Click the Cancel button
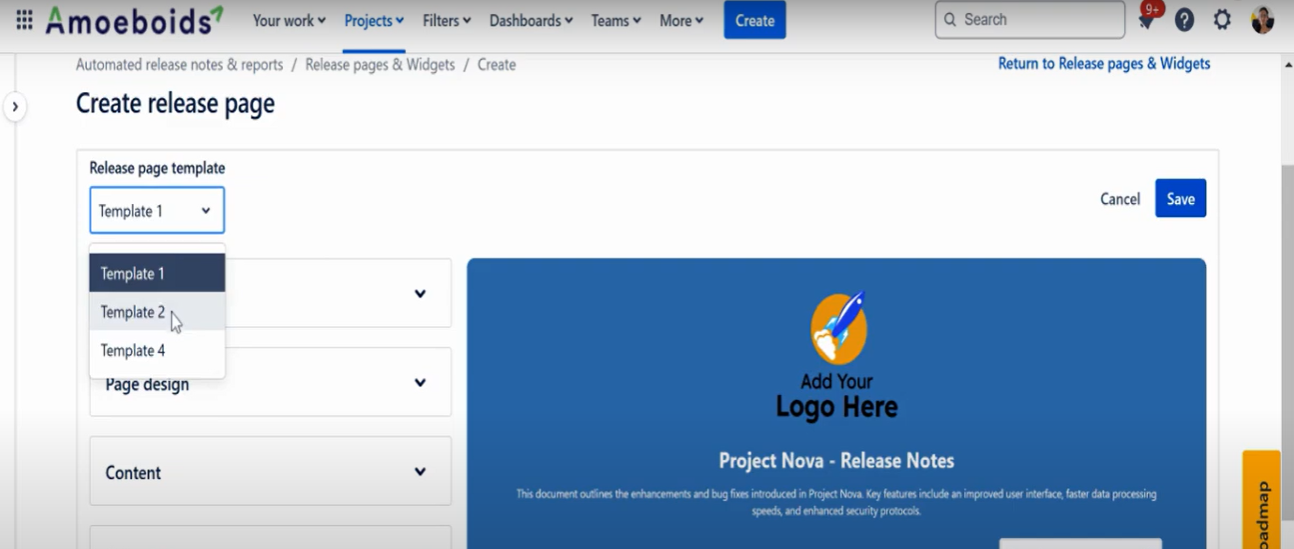Image resolution: width=1294 pixels, height=549 pixels. click(1120, 199)
